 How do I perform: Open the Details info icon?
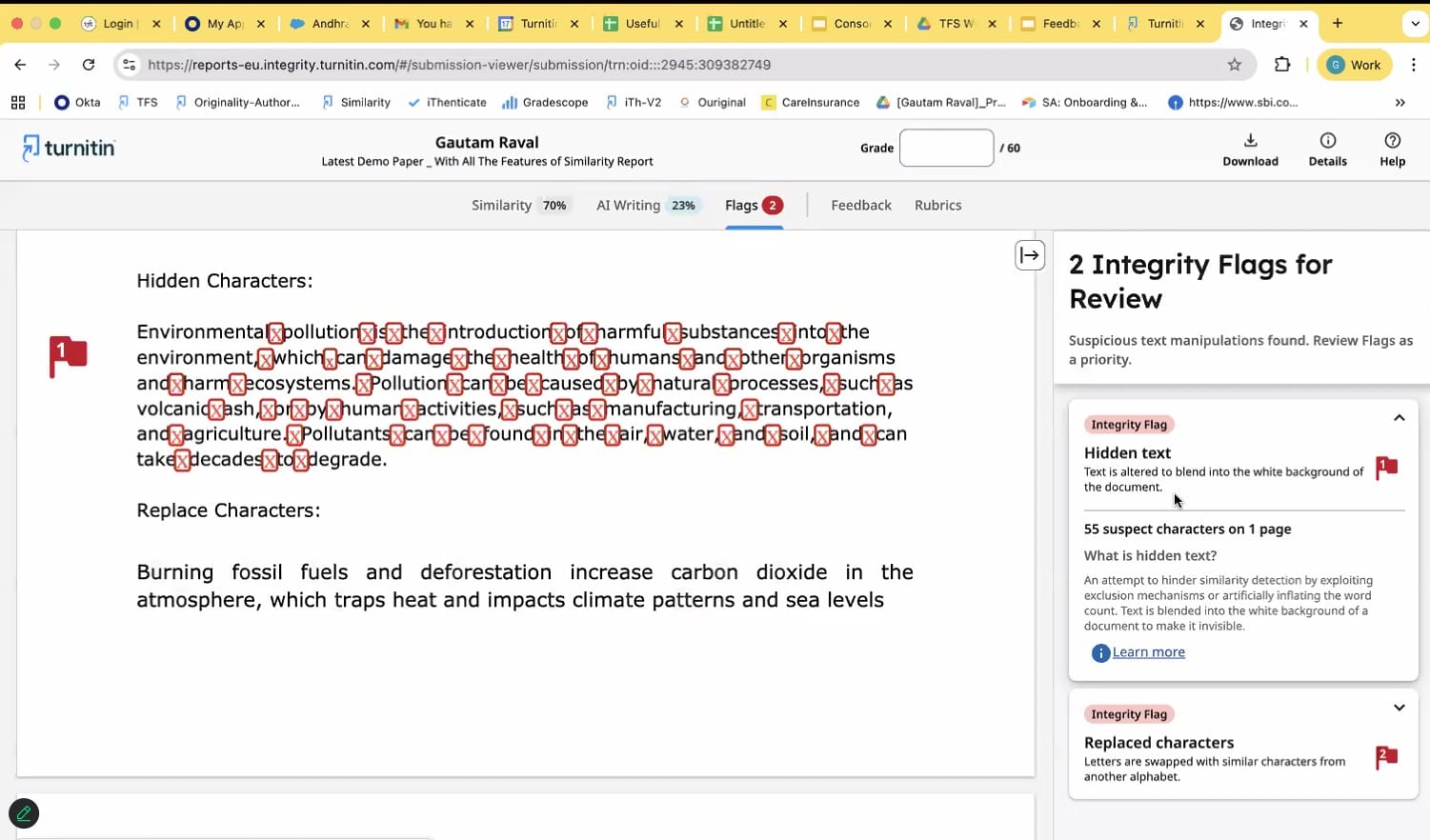click(1327, 141)
